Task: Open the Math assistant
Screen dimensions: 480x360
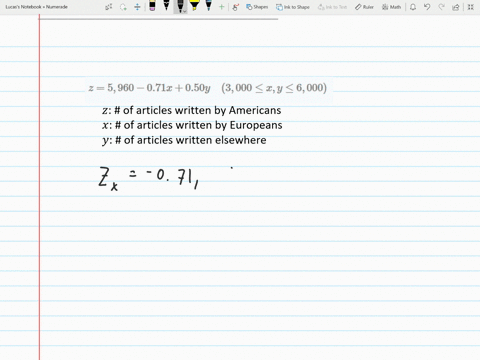Action: (391, 7)
